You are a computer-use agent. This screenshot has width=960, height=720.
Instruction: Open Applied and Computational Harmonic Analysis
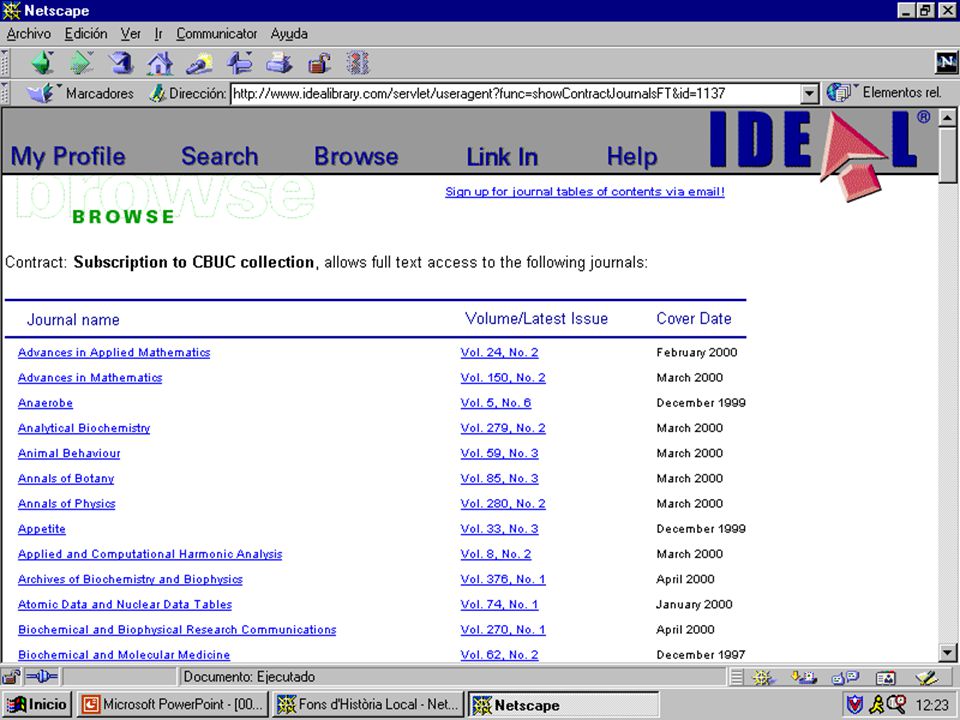[x=150, y=554]
